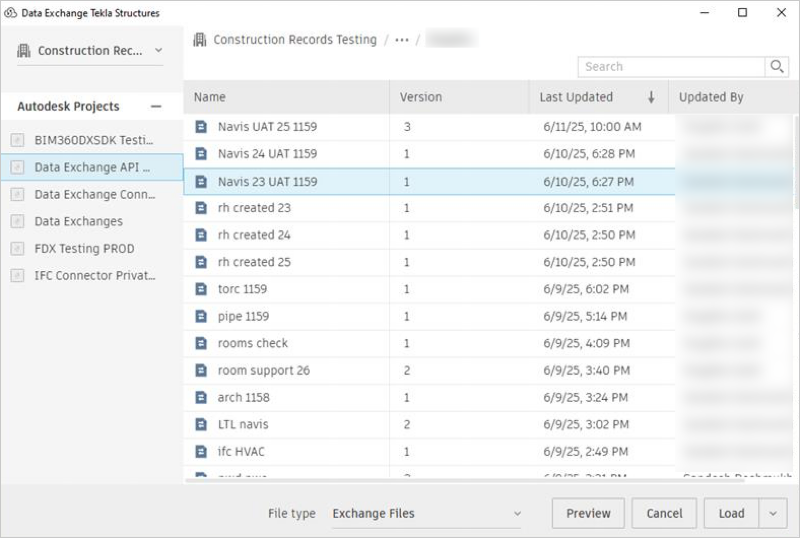This screenshot has width=800, height=538.
Task: Click the exchange file icon for LTL navis
Action: click(x=202, y=424)
